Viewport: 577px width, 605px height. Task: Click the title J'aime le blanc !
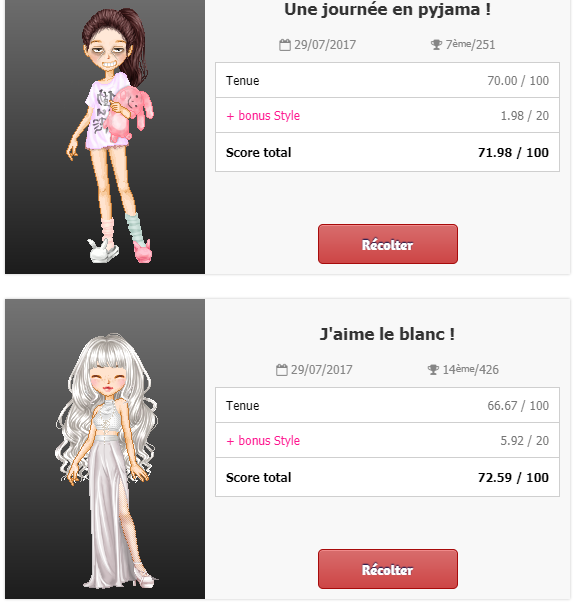[x=387, y=334]
